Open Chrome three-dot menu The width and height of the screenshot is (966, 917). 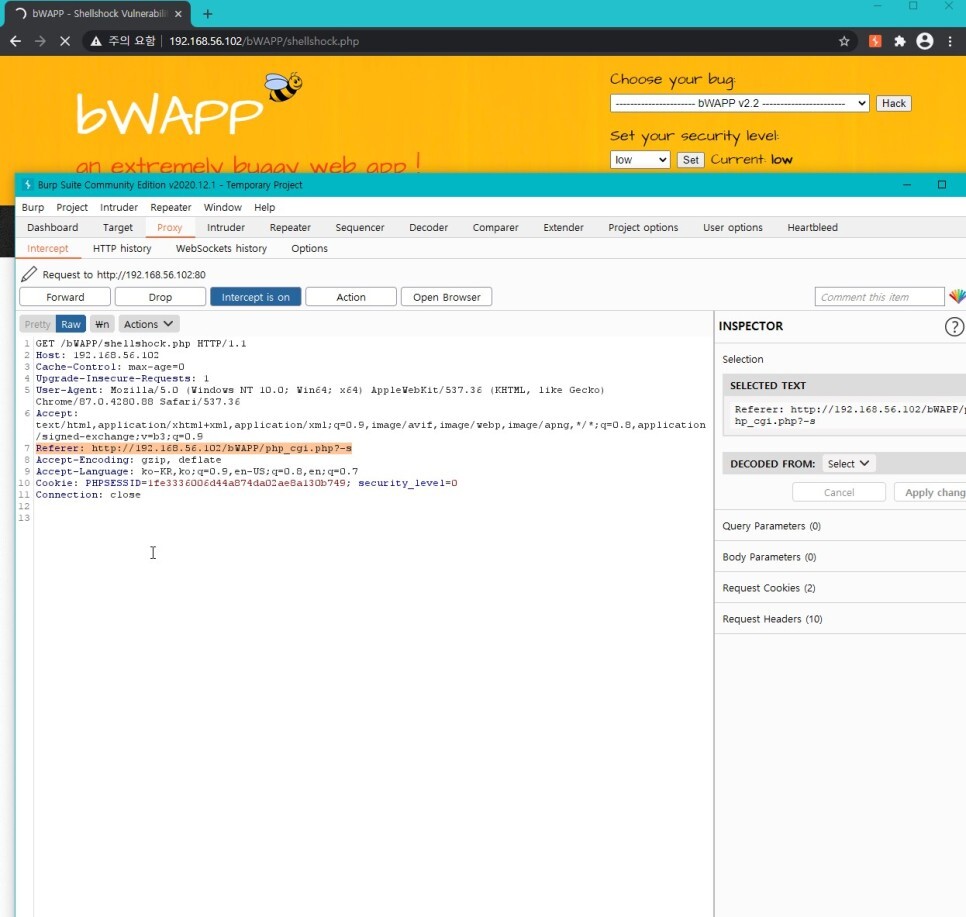click(x=950, y=41)
